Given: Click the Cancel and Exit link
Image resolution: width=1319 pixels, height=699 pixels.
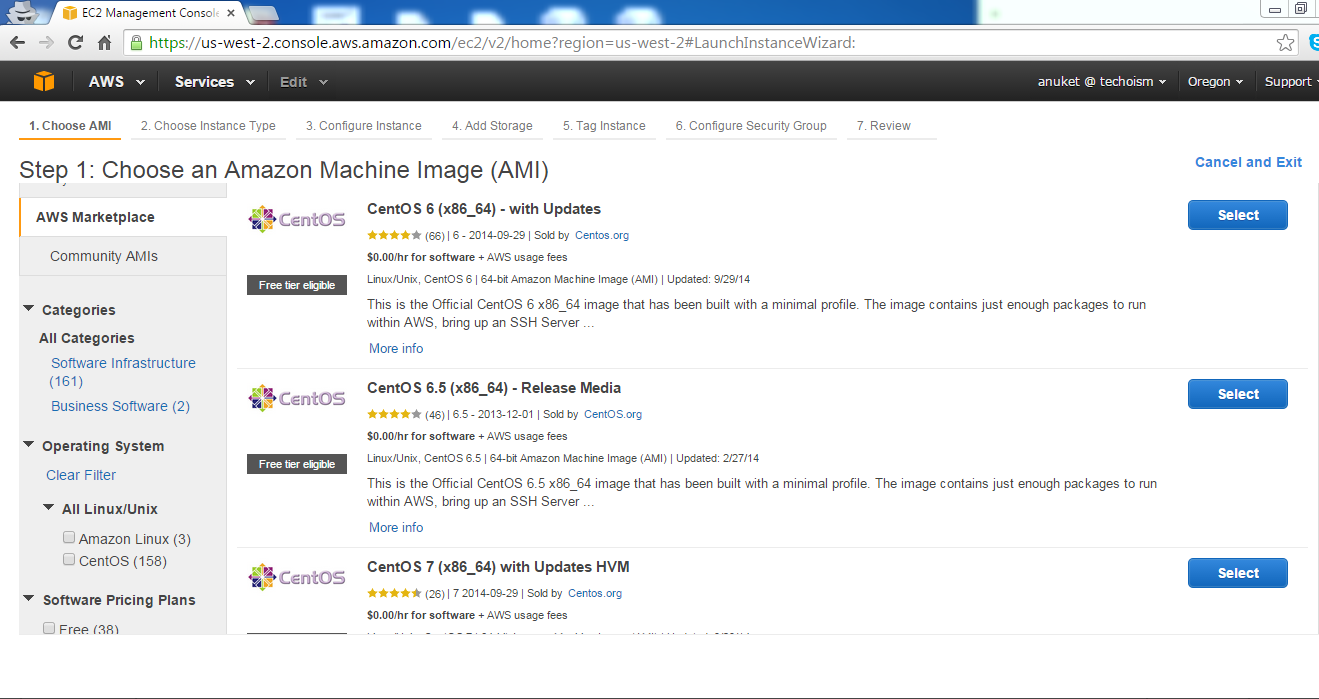Looking at the screenshot, I should (x=1248, y=162).
